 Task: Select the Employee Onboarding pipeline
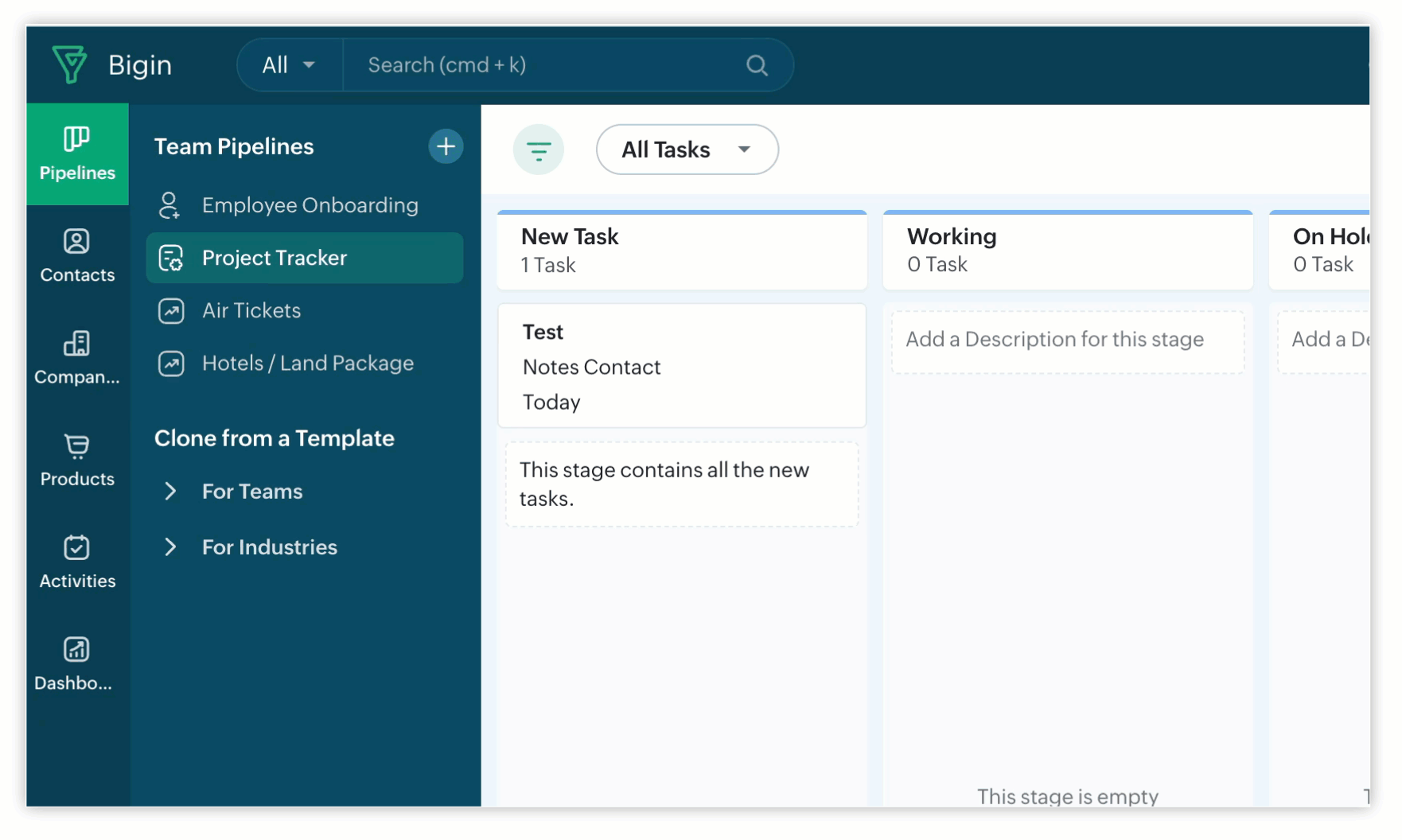(305, 205)
